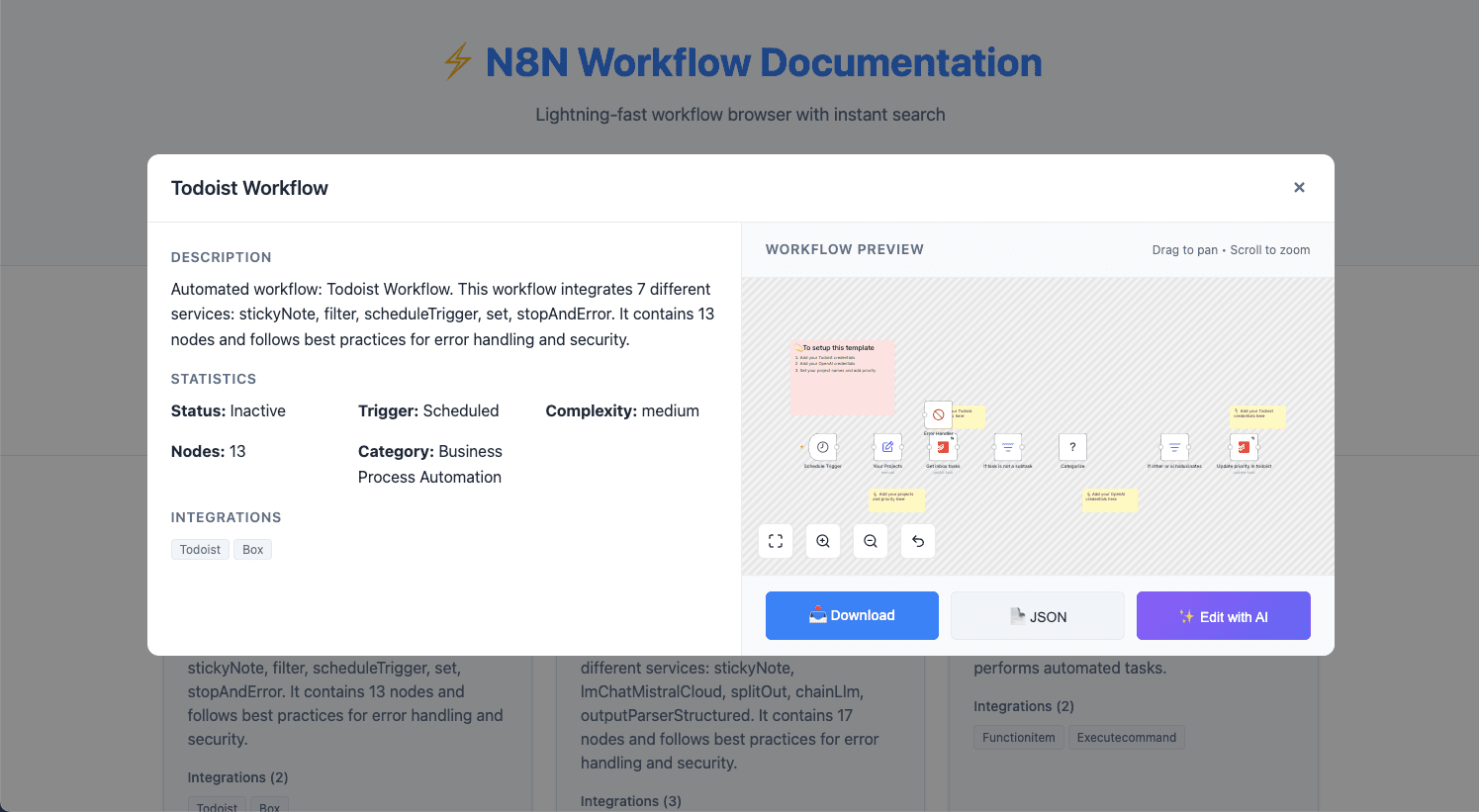Viewport: 1479px width, 812px height.
Task: Click the Status: Inactive text
Action: click(x=229, y=410)
